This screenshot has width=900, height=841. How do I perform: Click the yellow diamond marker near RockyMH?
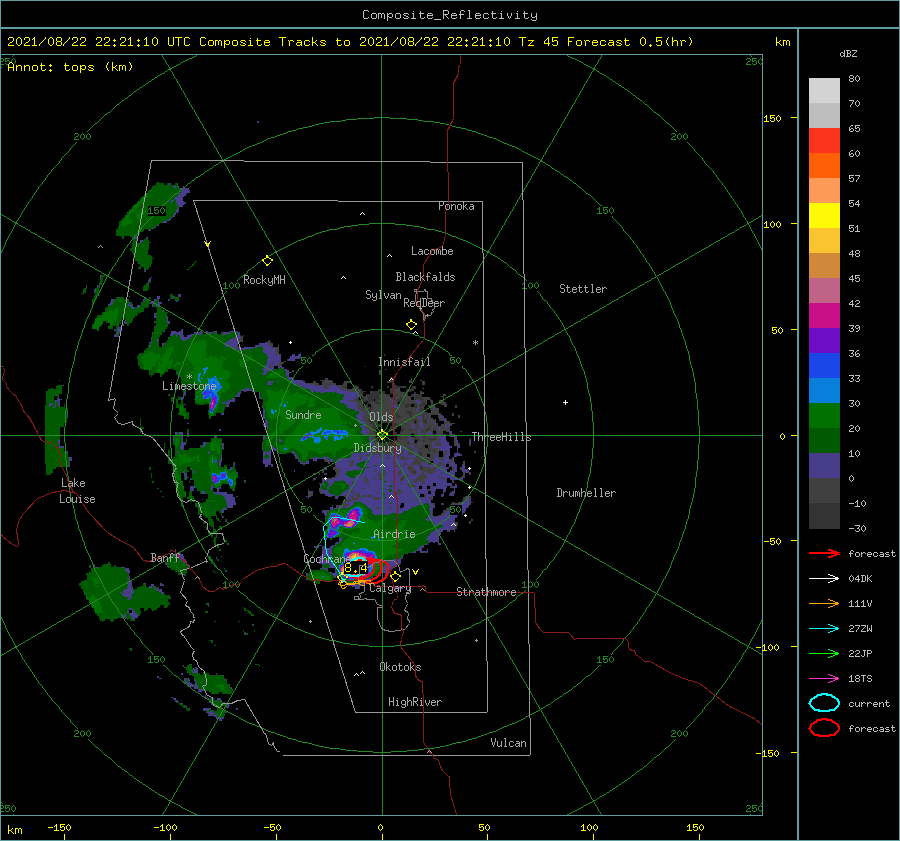[267, 261]
